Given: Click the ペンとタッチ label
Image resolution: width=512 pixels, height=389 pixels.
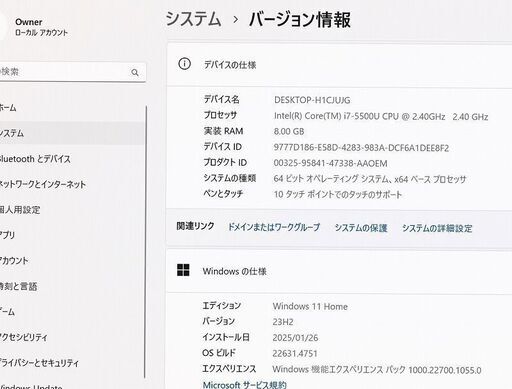Looking at the screenshot, I should pyautogui.click(x=223, y=193).
